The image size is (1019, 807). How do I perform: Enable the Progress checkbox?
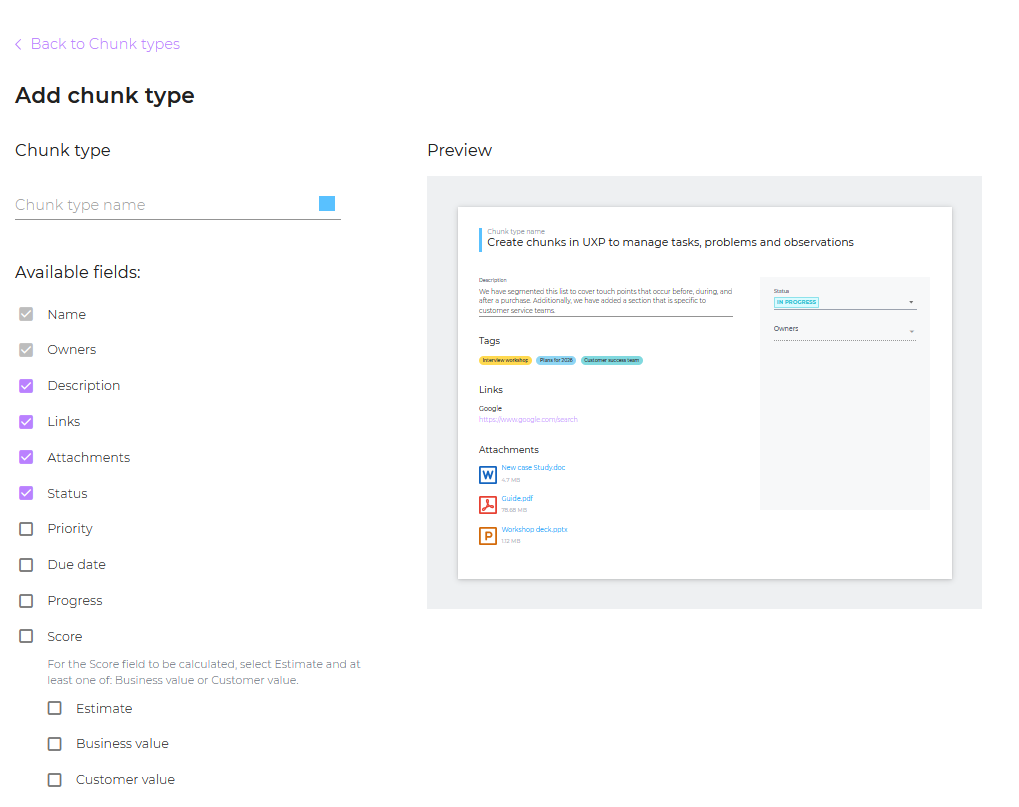click(x=26, y=601)
